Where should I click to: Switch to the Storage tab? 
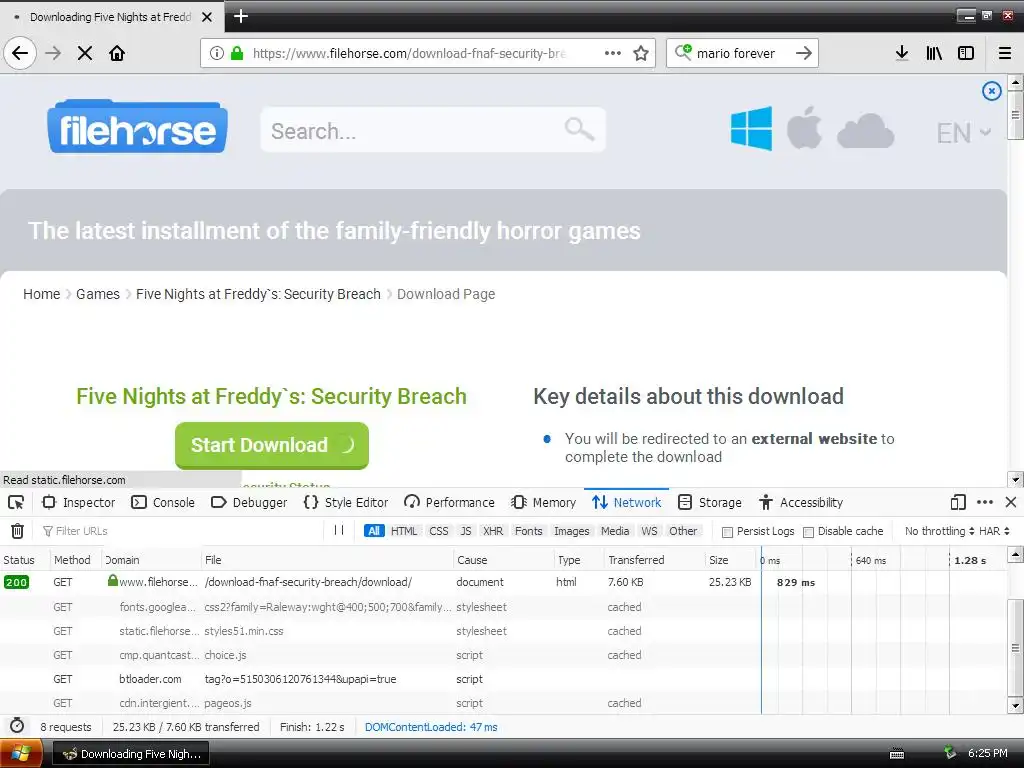pyautogui.click(x=710, y=502)
